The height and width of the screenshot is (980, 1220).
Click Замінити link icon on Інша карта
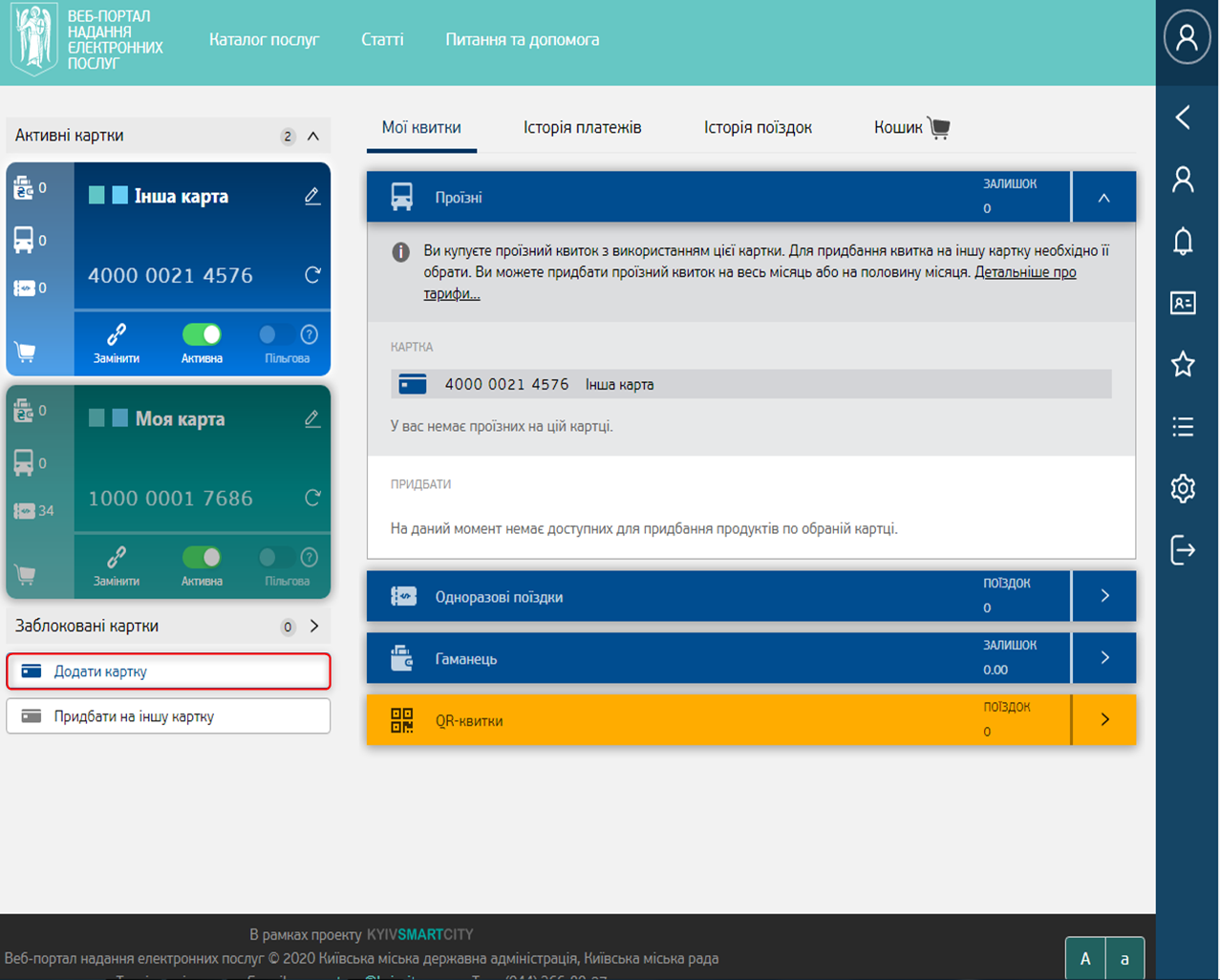[x=117, y=335]
